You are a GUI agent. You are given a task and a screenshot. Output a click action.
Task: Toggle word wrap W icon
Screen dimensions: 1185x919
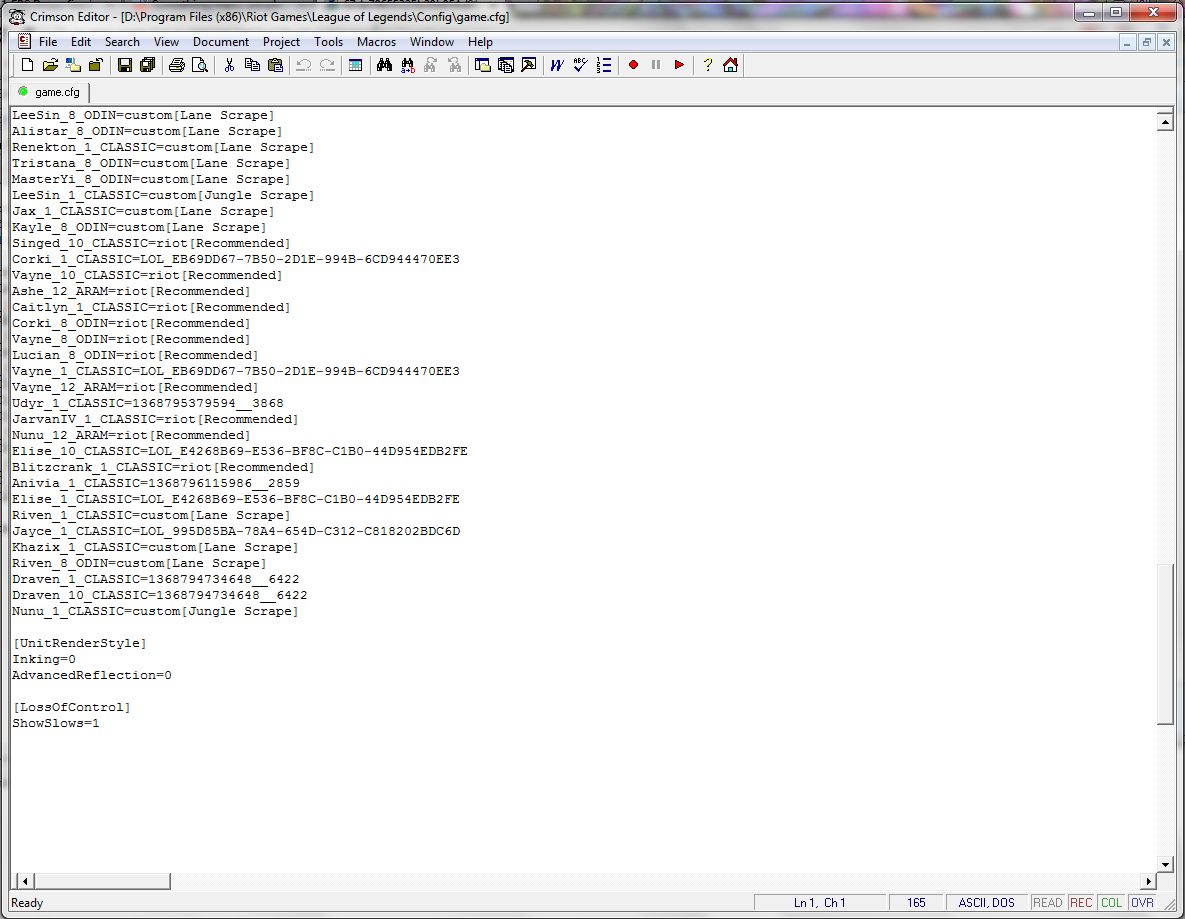click(x=557, y=65)
